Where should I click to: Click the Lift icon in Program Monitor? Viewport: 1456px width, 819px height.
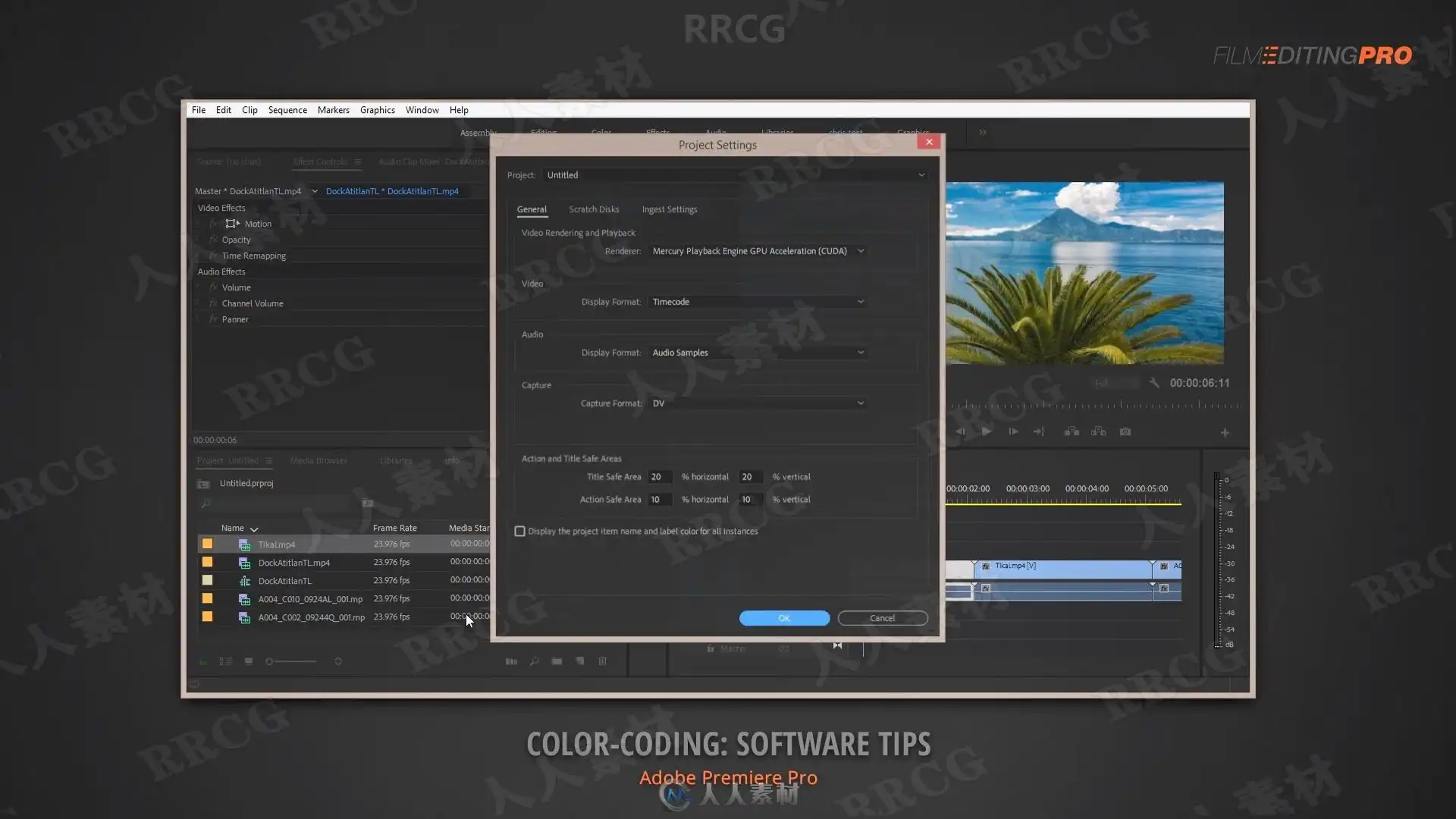(x=1072, y=431)
